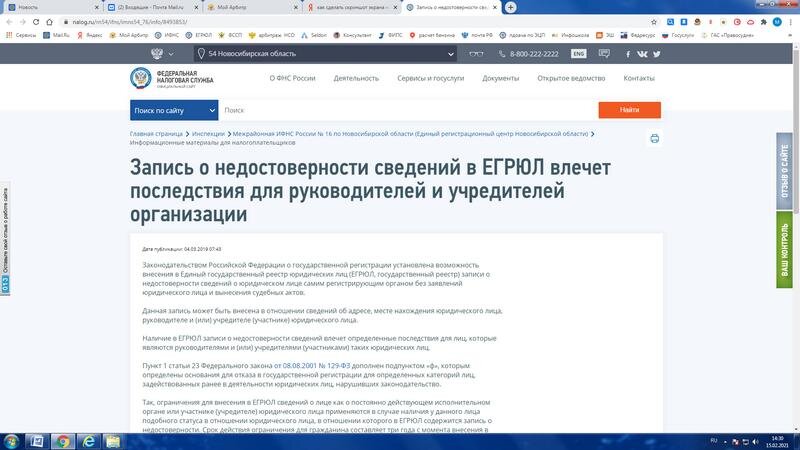
Task: Open the Поиск по сайту dropdown
Action: click(x=174, y=110)
